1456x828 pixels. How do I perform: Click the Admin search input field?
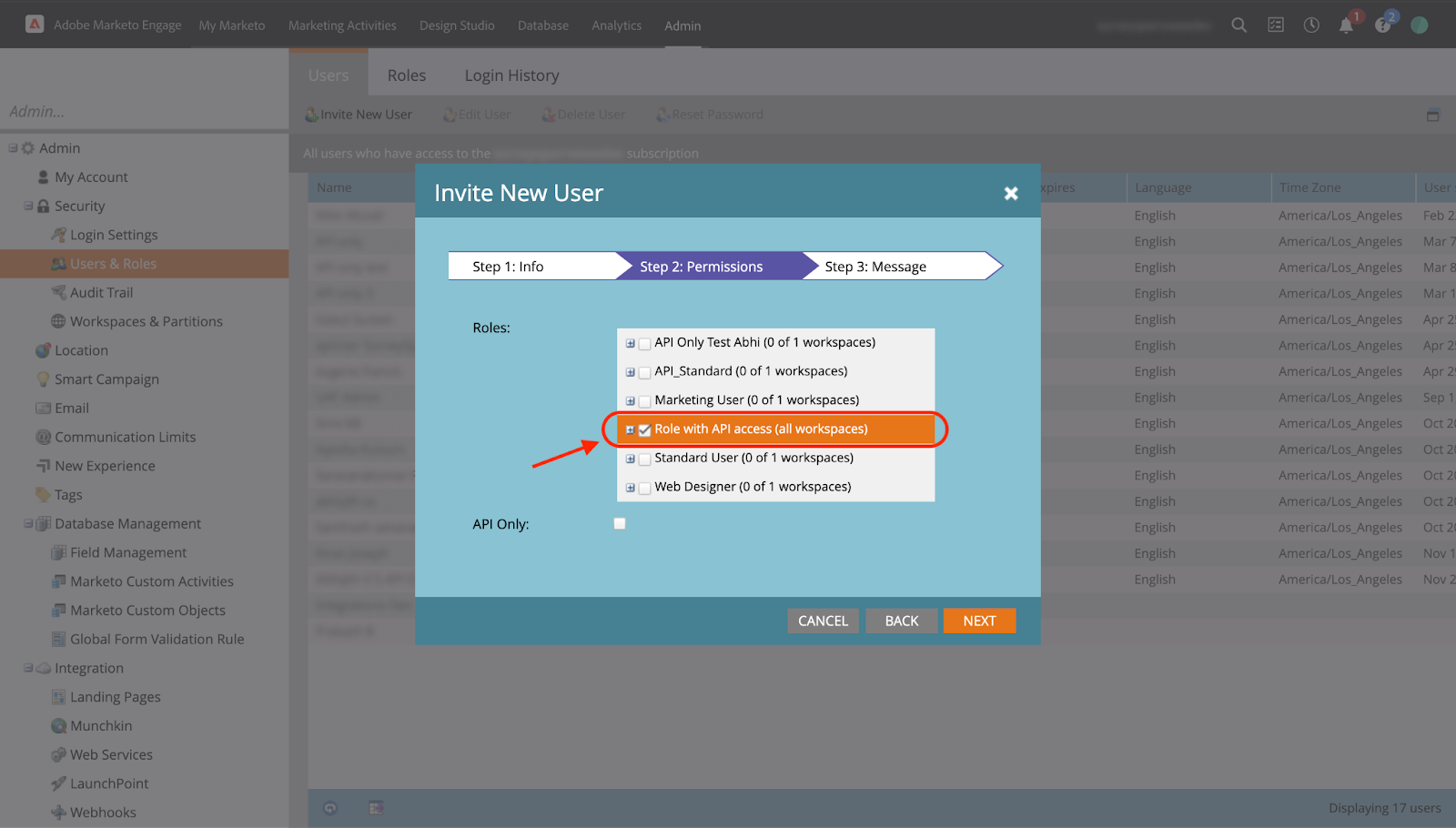(x=144, y=112)
